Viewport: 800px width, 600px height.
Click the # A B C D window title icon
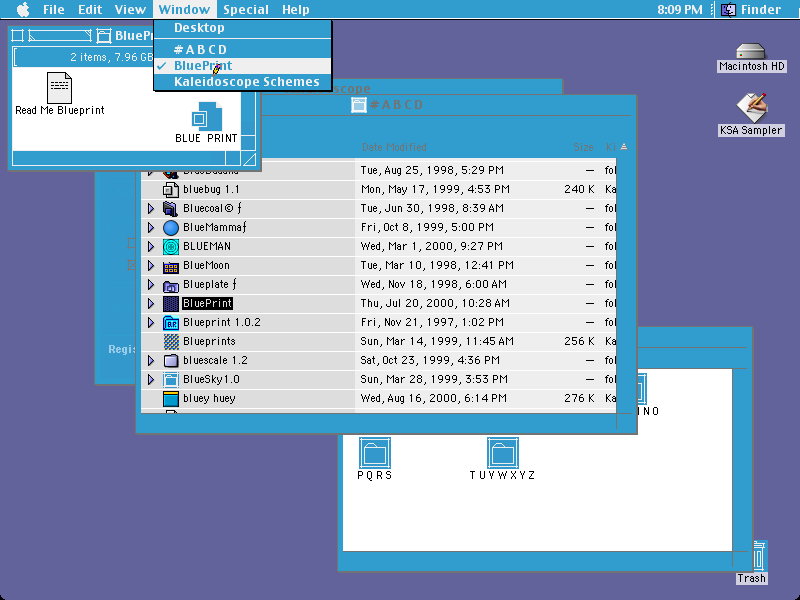click(359, 105)
